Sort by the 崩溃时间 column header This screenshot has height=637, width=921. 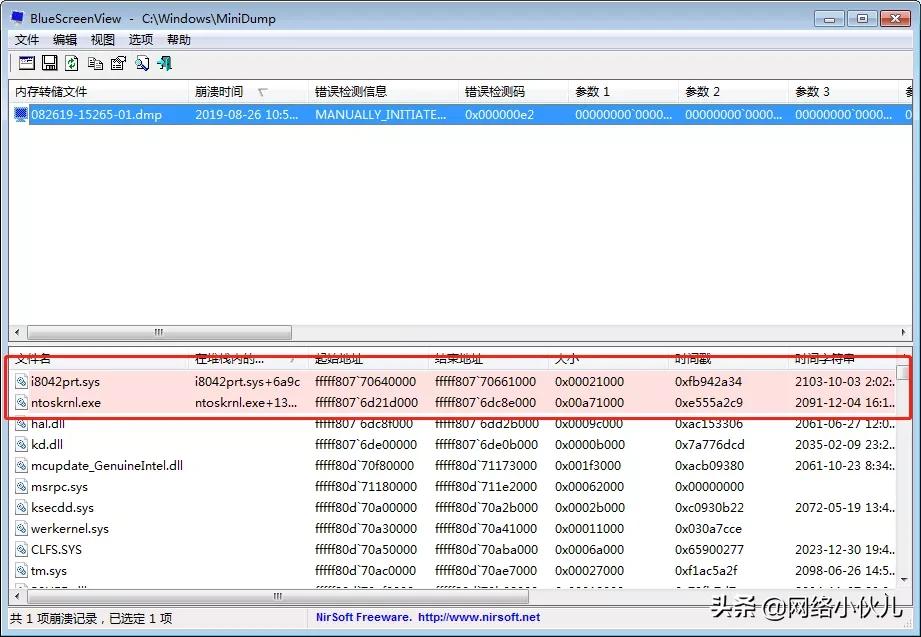(219, 92)
